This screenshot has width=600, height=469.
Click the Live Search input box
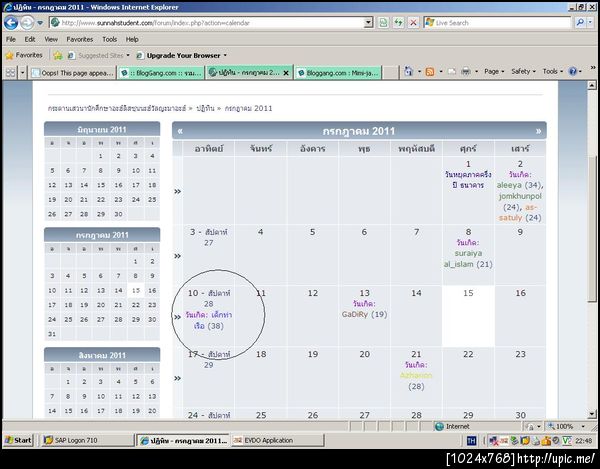click(497, 23)
